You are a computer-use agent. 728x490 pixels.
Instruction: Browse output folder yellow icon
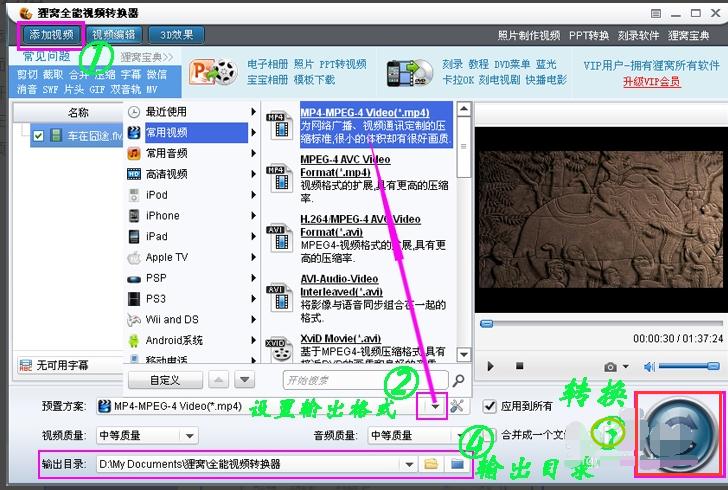coord(431,464)
